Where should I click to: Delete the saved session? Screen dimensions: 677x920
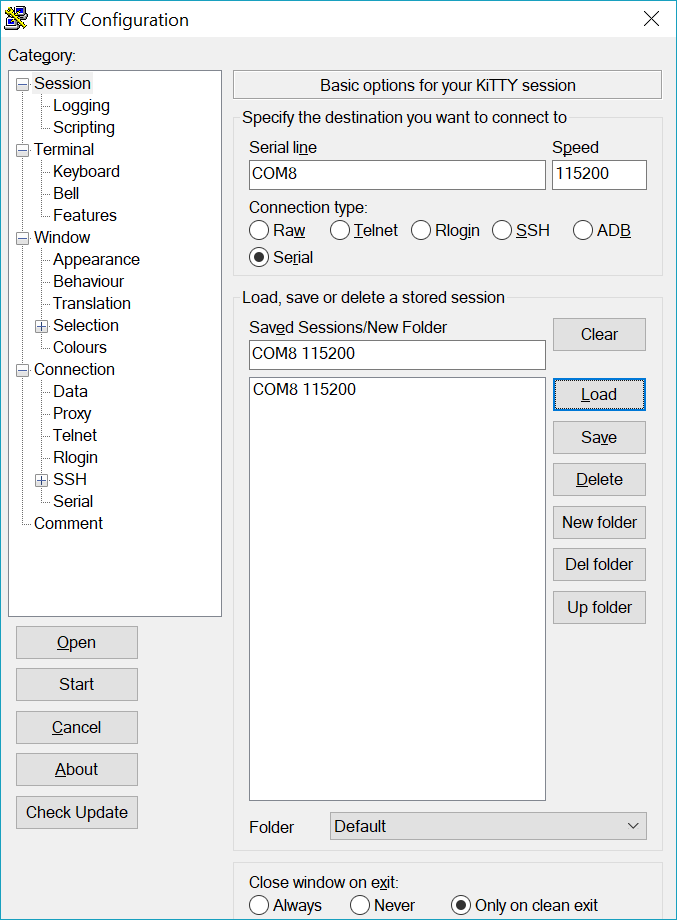[600, 480]
